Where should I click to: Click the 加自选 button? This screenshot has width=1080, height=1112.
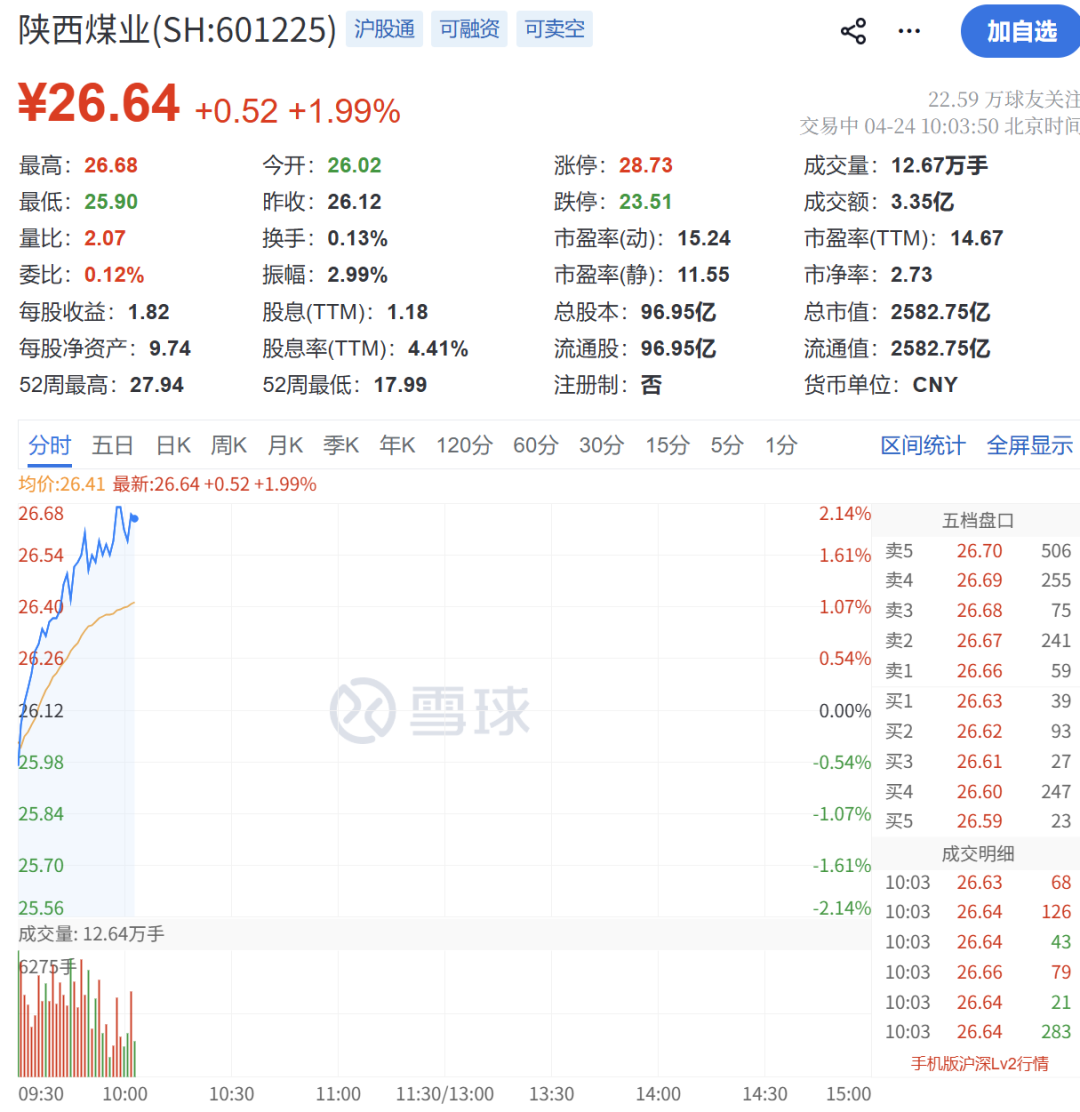[x=1019, y=31]
